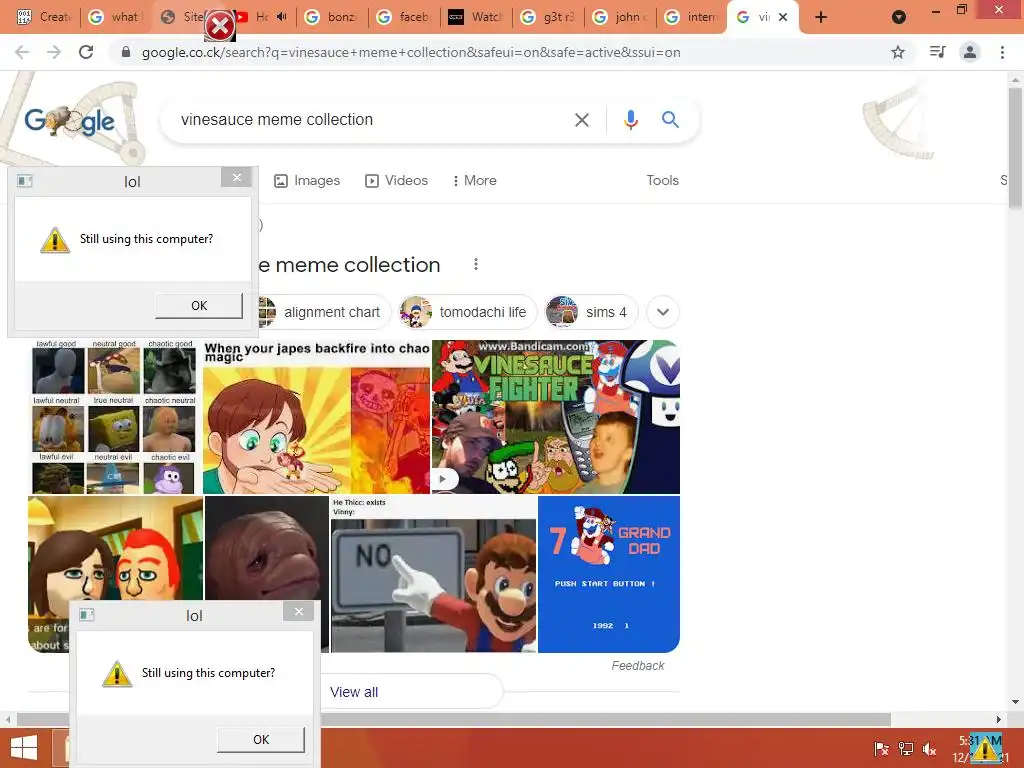
Task: Switch to the Watch tab
Action: click(475, 17)
